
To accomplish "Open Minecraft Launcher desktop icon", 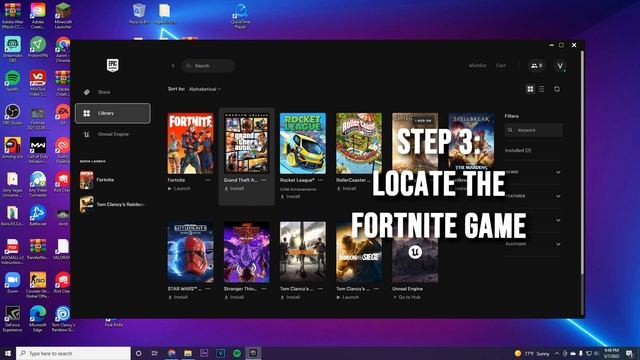I will (x=63, y=16).
